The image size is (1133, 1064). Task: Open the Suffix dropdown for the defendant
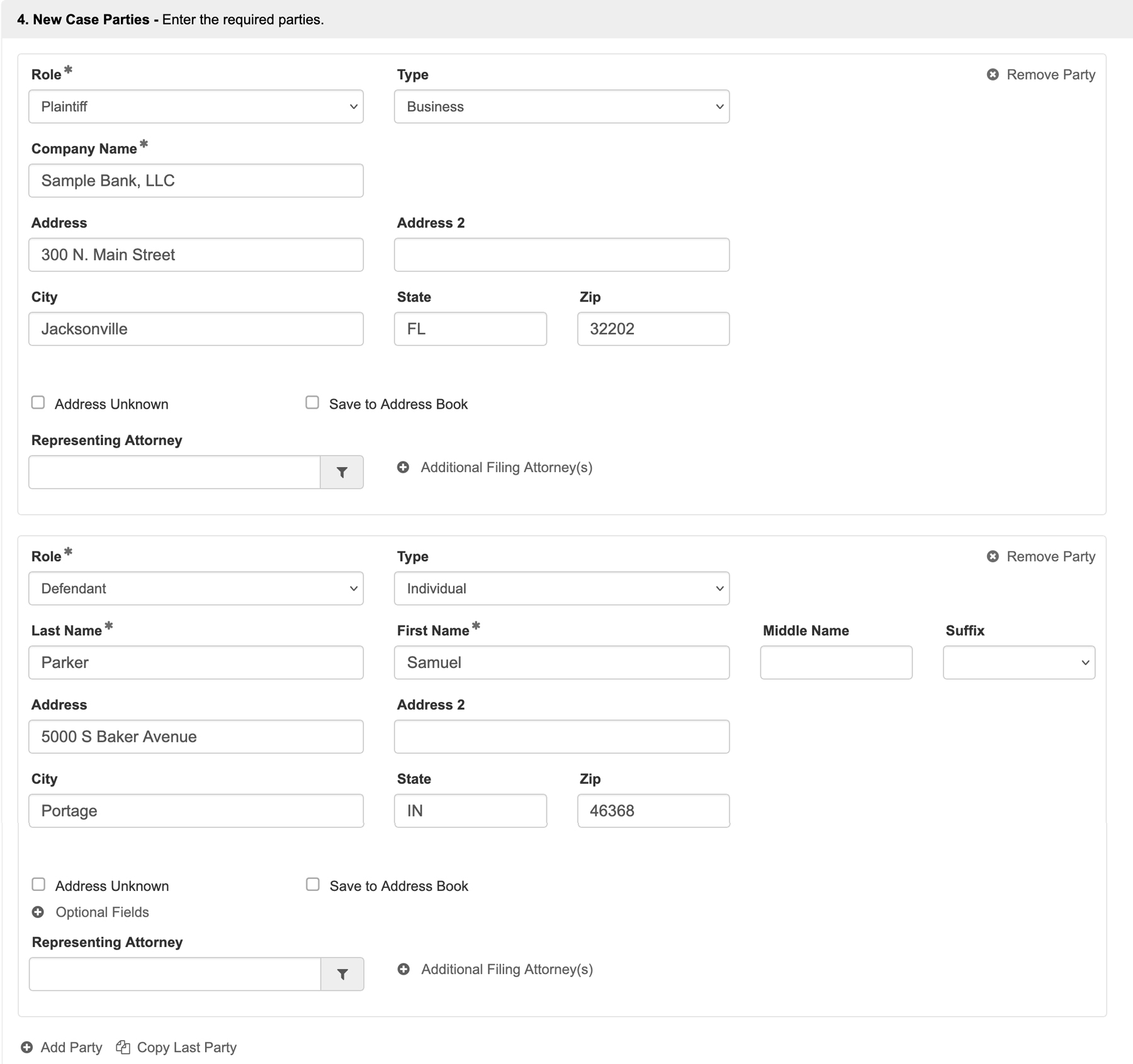point(1019,662)
